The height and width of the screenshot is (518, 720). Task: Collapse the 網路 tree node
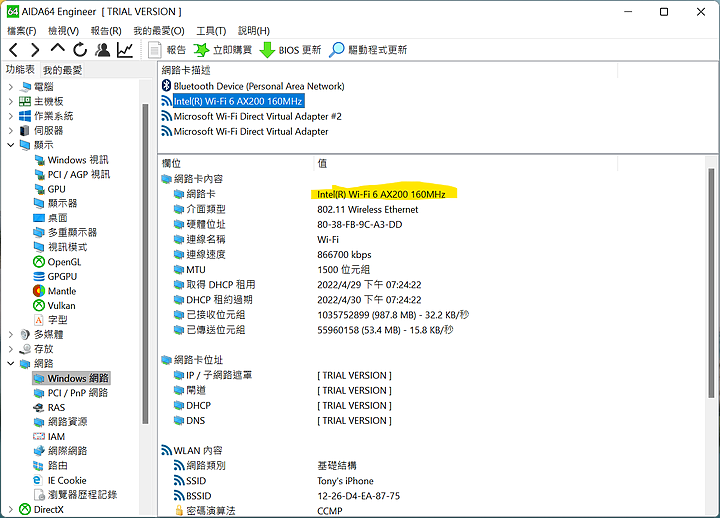(x=11, y=364)
